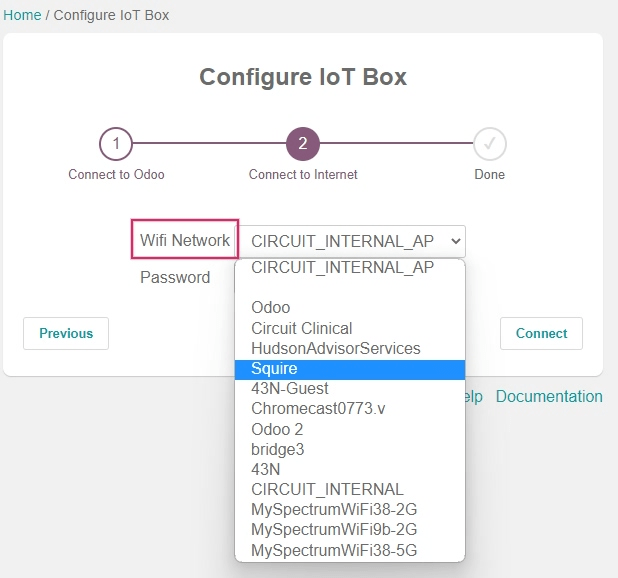Click the Previous button

(x=66, y=334)
